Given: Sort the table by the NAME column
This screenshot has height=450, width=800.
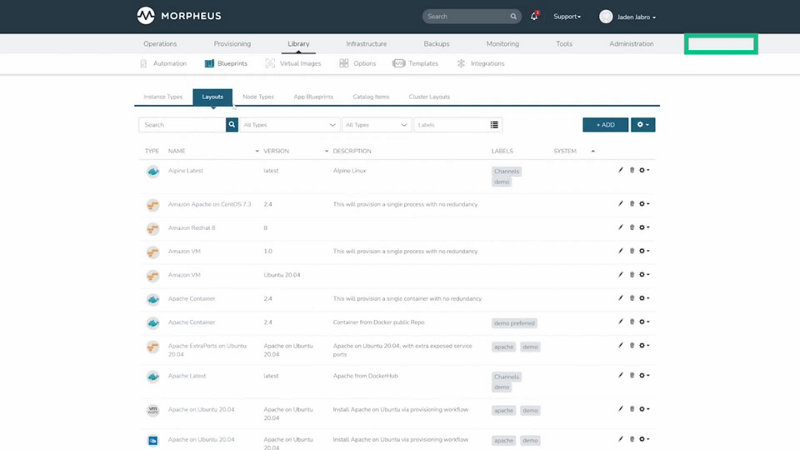Looking at the screenshot, I should click(177, 151).
